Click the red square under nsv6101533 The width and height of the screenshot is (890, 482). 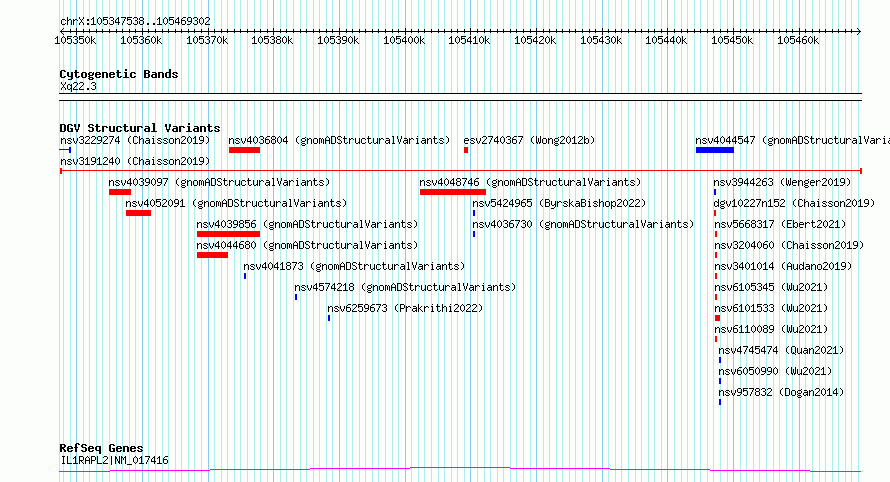(x=717, y=318)
